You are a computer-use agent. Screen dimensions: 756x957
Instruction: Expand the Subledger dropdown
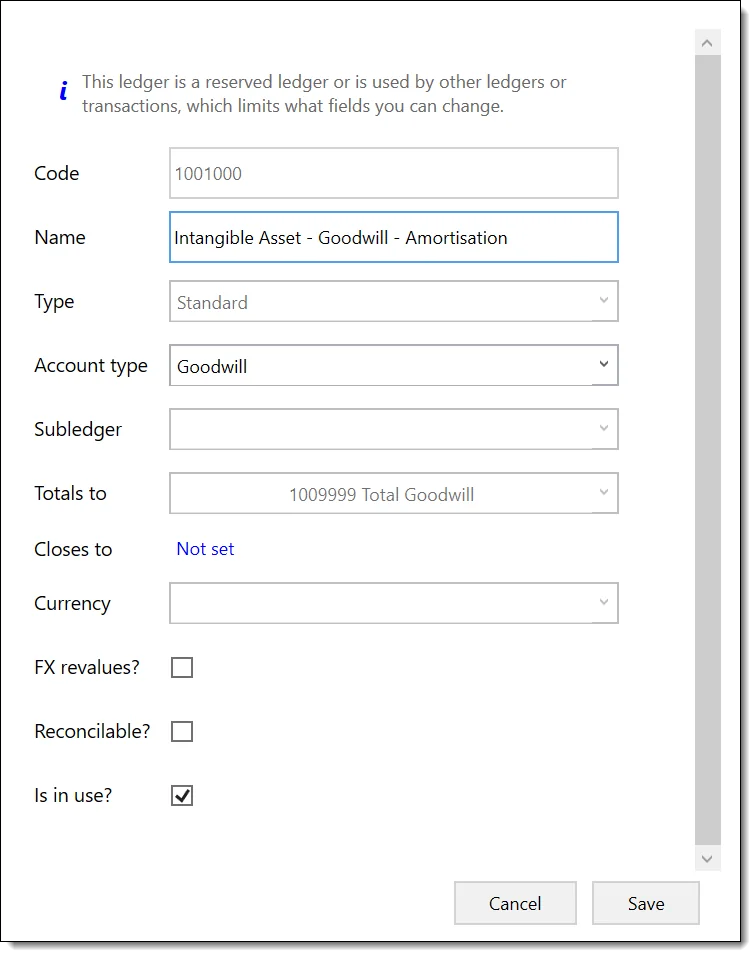(394, 429)
